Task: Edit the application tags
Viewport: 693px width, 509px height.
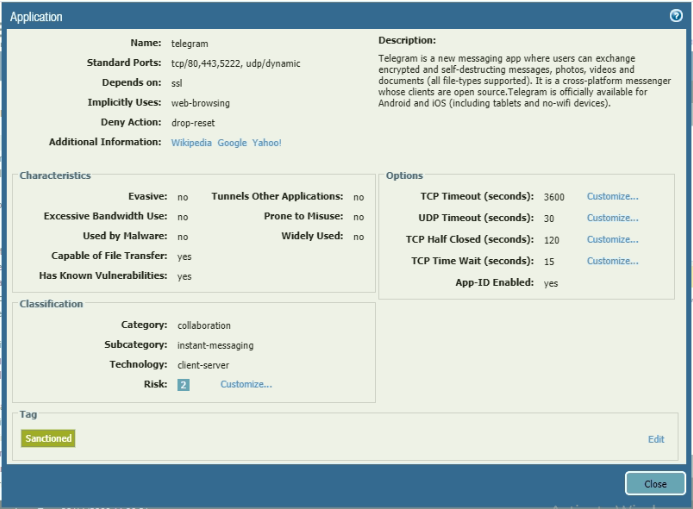Action: pos(656,439)
